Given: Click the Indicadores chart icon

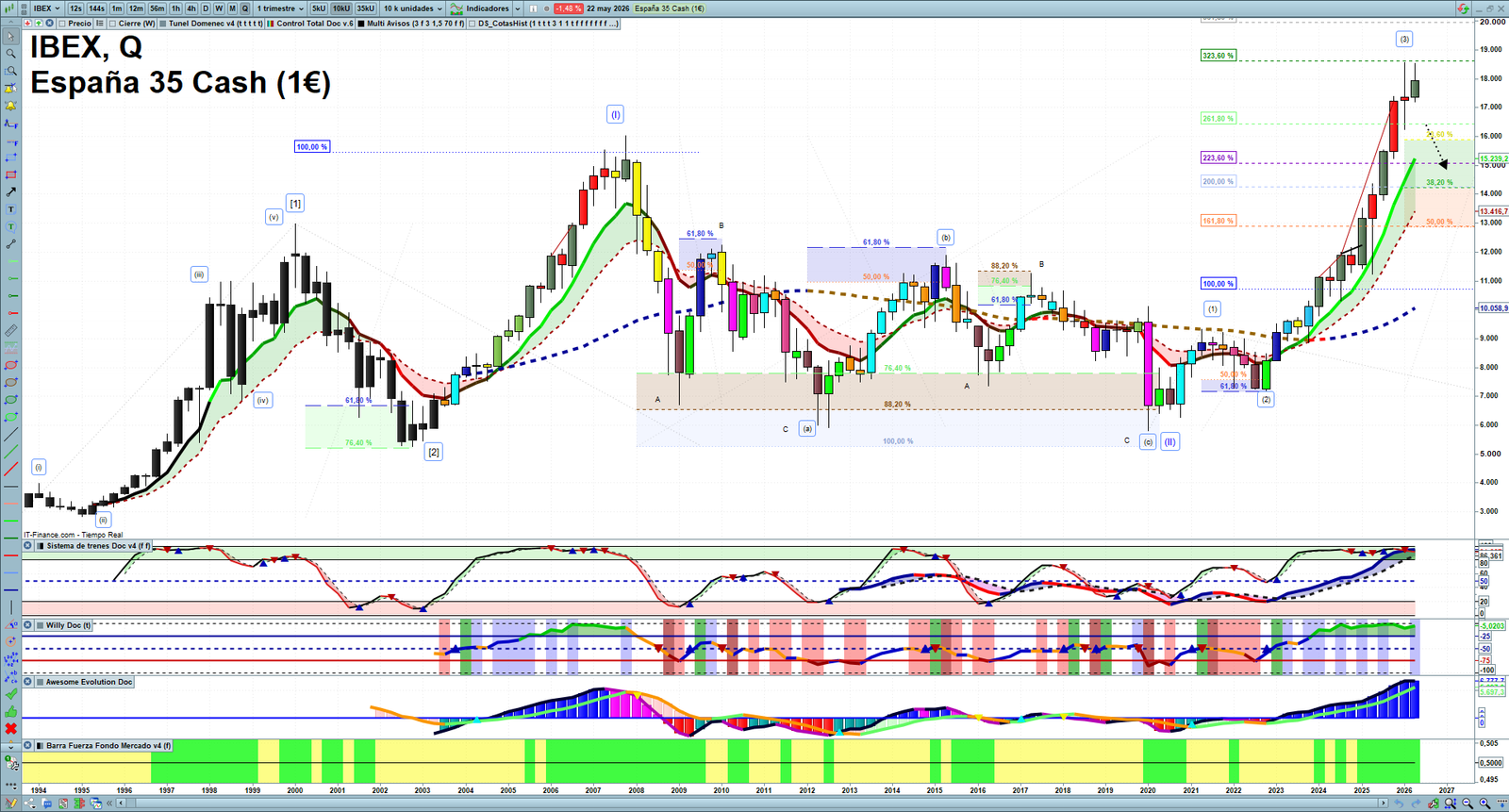Looking at the screenshot, I should pos(456,8).
